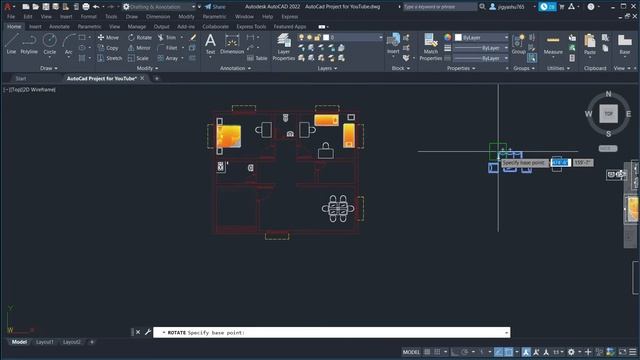Select the Line tool

click(11, 44)
